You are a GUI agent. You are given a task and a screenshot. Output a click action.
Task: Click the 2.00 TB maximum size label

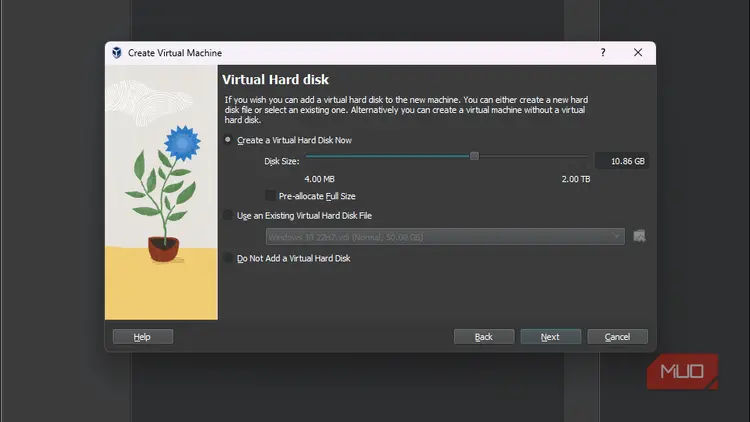click(576, 179)
